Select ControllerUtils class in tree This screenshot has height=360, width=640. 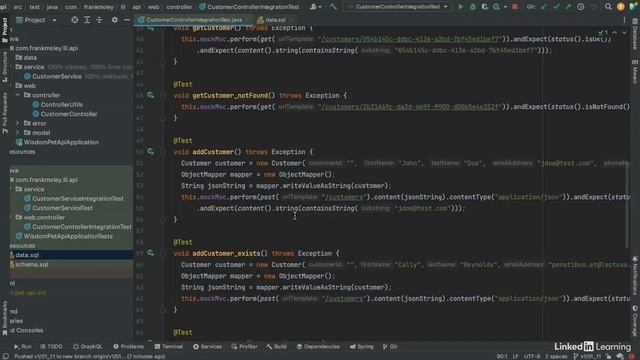(x=62, y=104)
